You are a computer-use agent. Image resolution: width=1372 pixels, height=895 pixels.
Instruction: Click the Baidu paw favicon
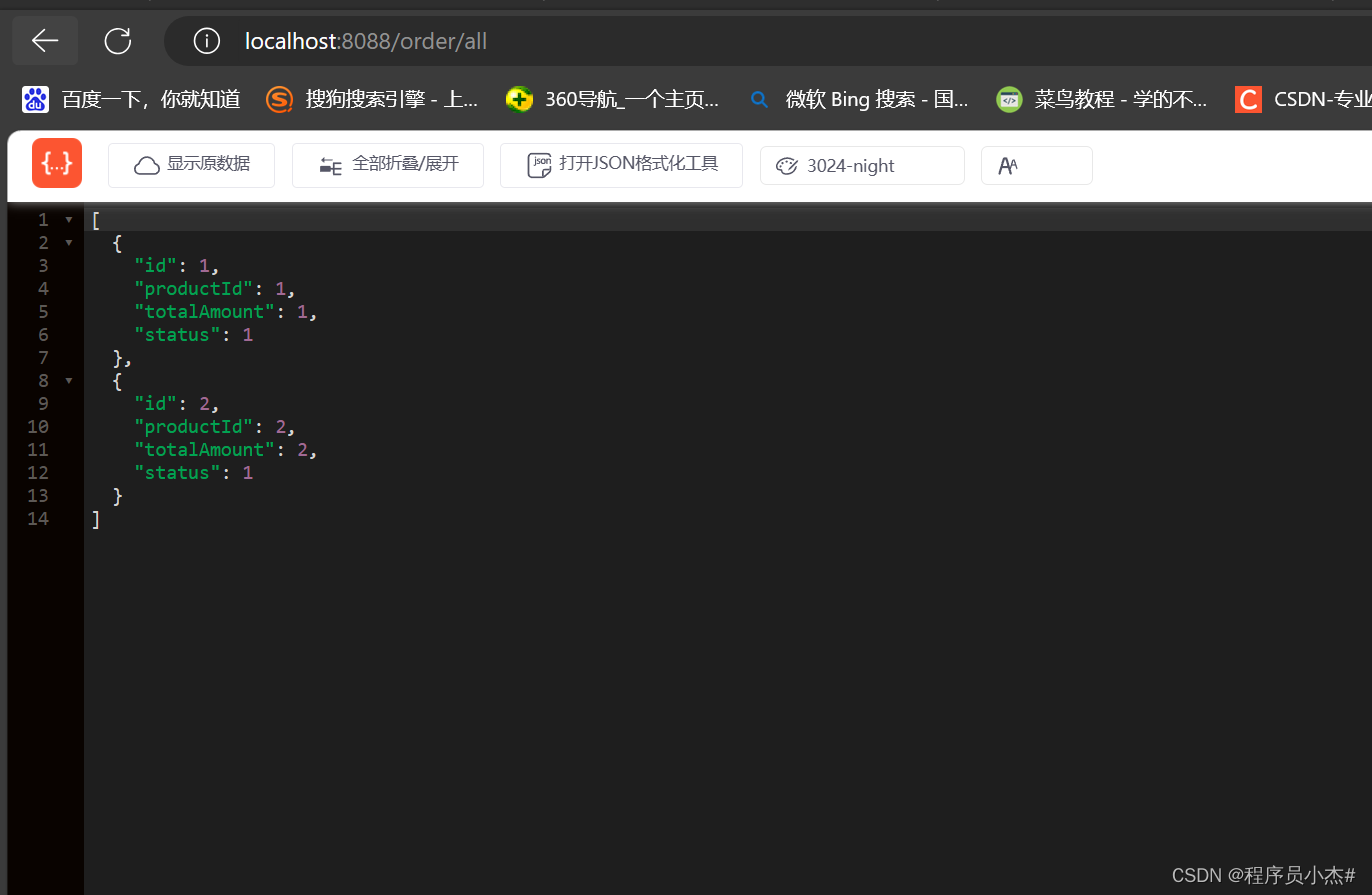36,99
